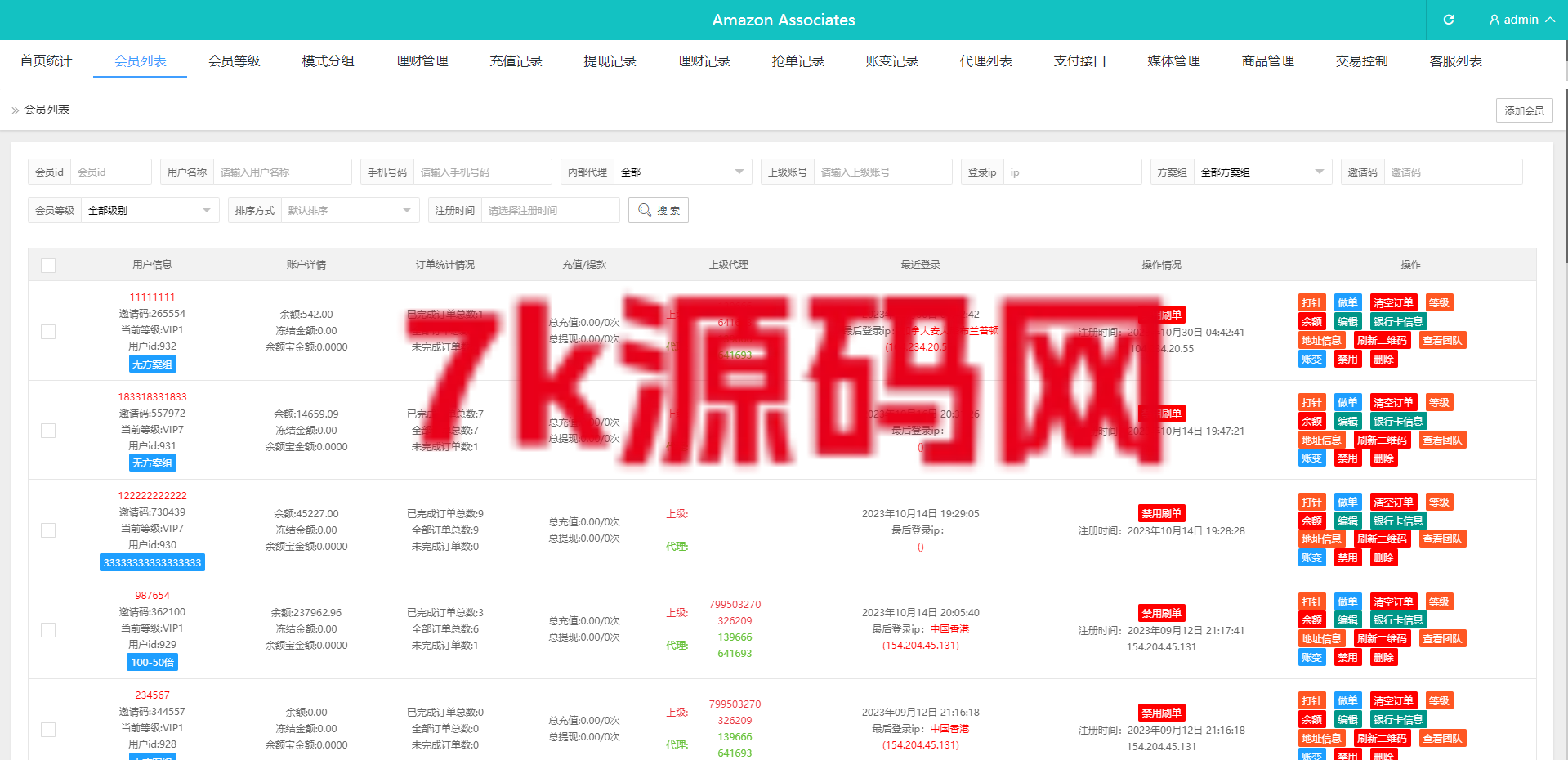This screenshot has width=1568, height=760.
Task: Click the 最近登录 column header
Action: tap(921, 265)
